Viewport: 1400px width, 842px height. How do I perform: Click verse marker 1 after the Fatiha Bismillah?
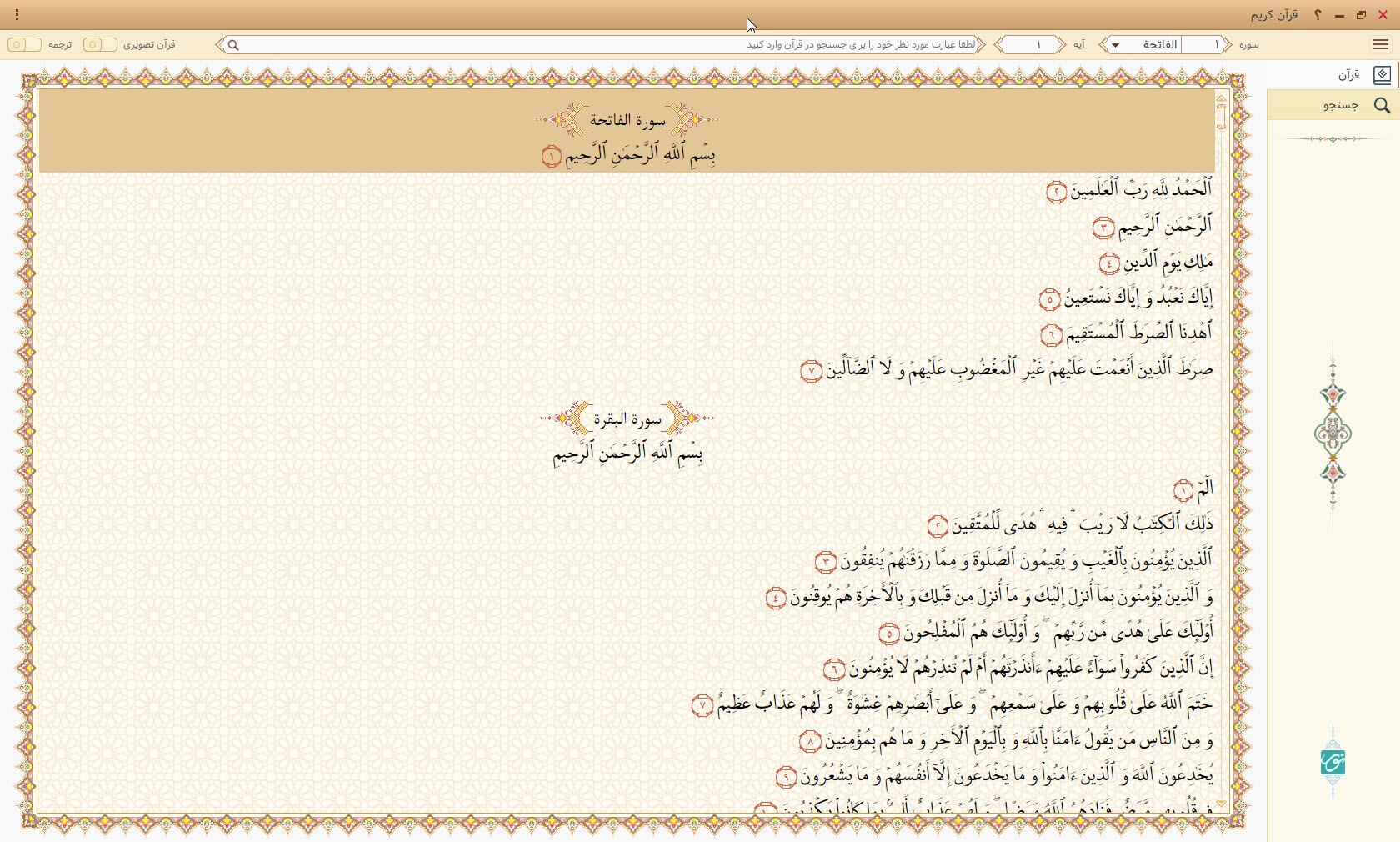(552, 156)
